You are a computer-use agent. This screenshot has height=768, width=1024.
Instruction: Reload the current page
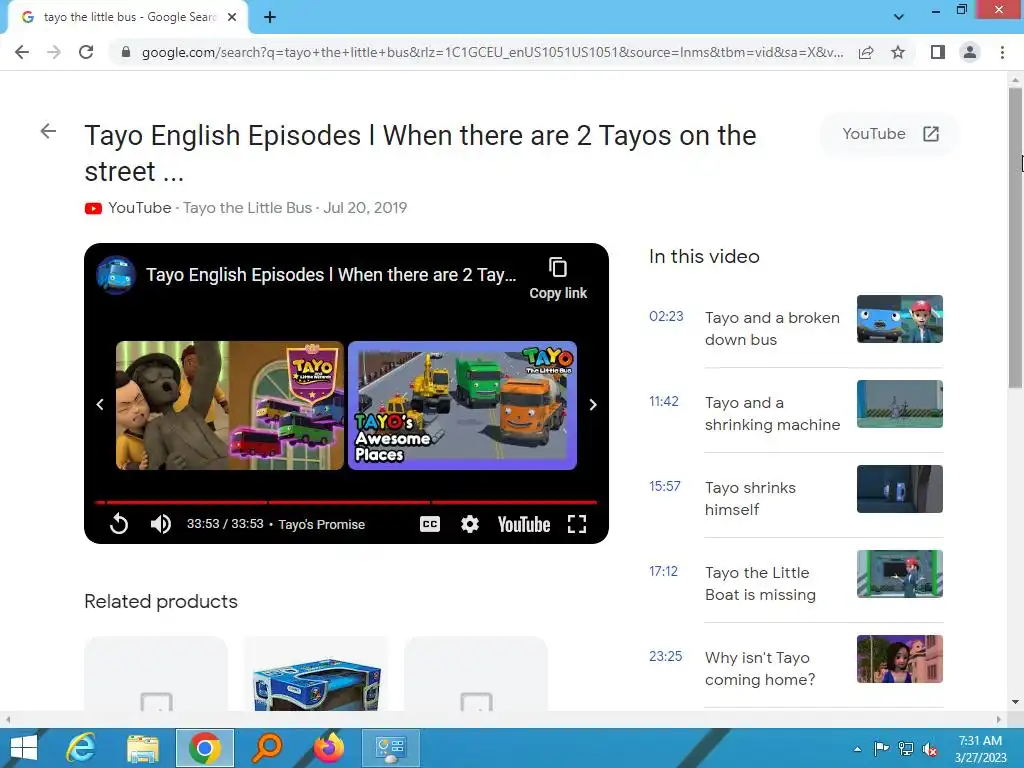pyautogui.click(x=86, y=52)
